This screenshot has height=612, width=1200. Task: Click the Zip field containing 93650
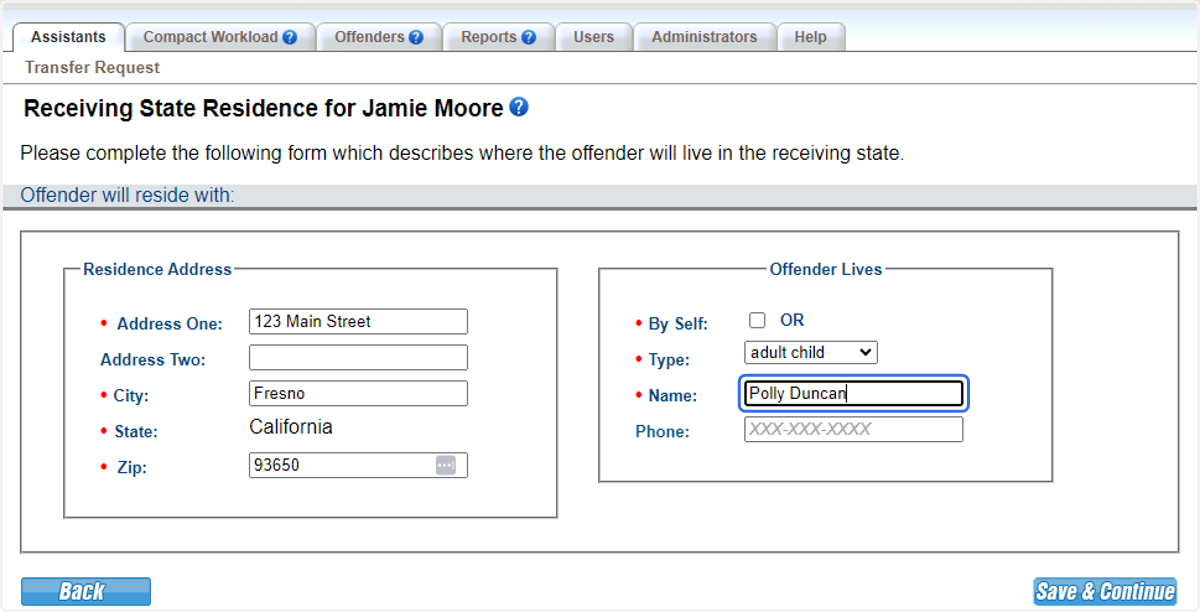pyautogui.click(x=358, y=465)
